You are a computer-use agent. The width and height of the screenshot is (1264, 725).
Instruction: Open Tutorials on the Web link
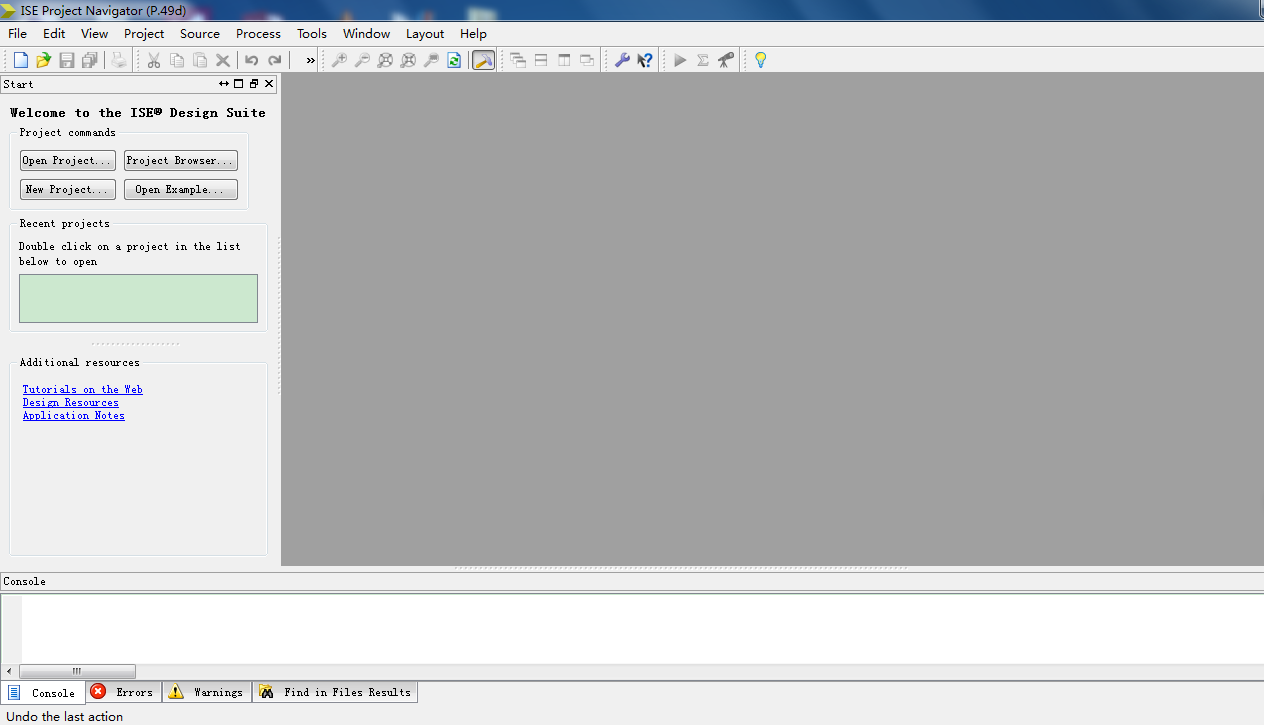83,390
